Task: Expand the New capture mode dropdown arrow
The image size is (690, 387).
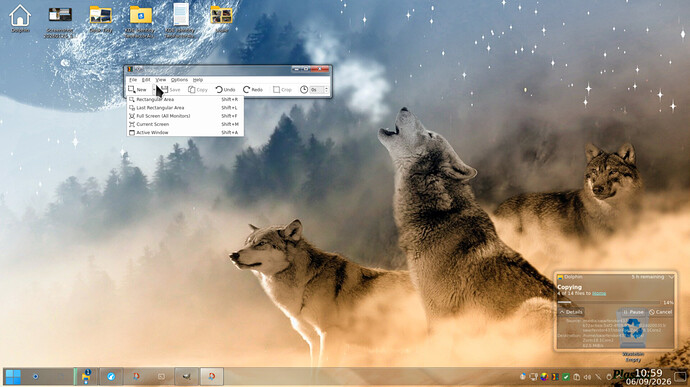Action: pos(154,90)
